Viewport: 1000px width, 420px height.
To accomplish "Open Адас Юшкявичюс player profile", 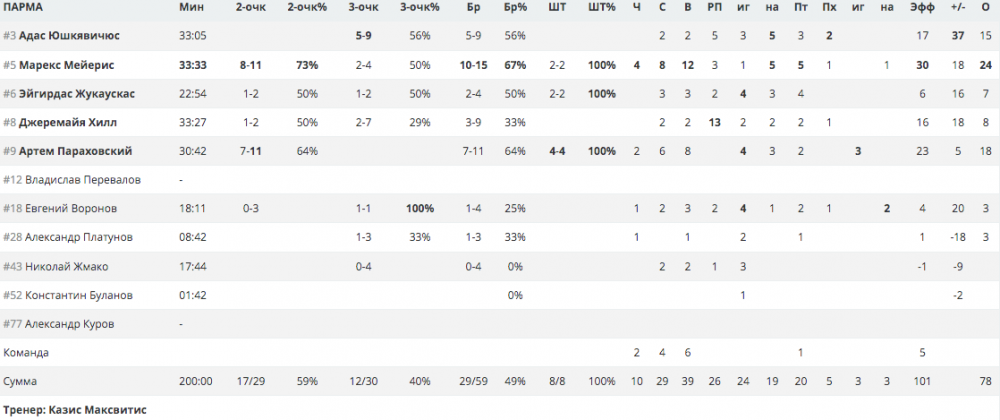I will (69, 36).
